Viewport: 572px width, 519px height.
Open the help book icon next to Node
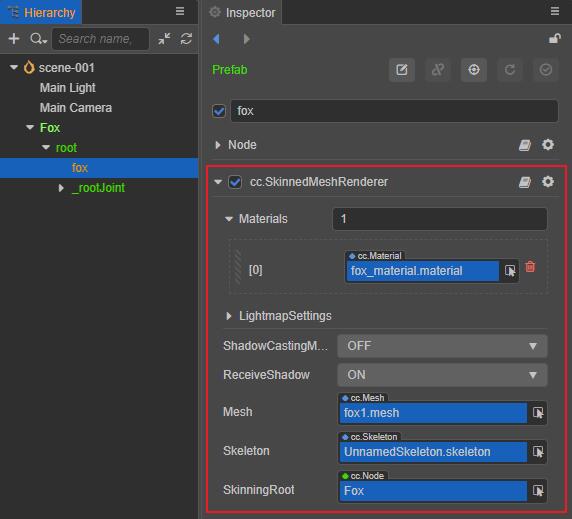click(525, 145)
